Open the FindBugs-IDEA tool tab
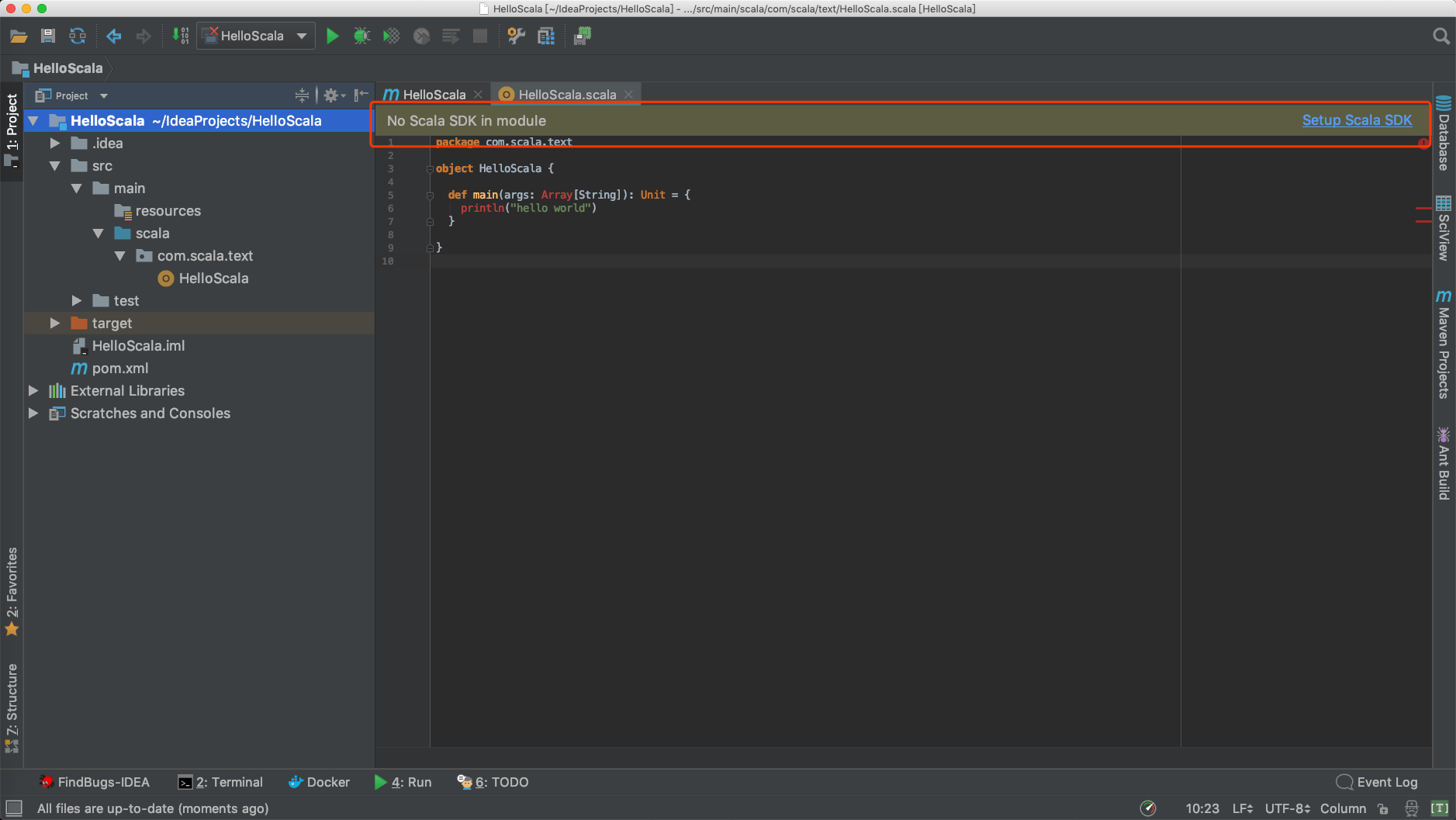Image resolution: width=1456 pixels, height=820 pixels. coord(94,782)
